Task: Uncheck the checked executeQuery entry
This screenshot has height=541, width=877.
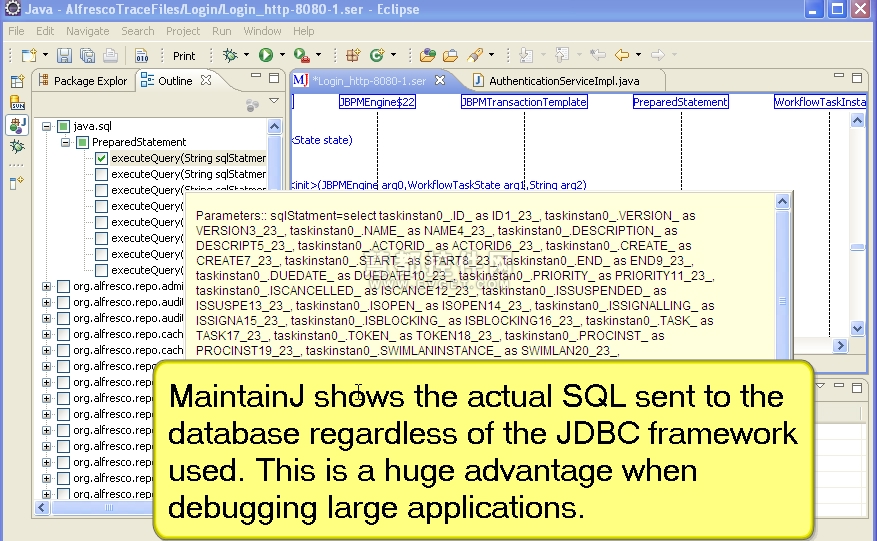Action: (x=101, y=158)
